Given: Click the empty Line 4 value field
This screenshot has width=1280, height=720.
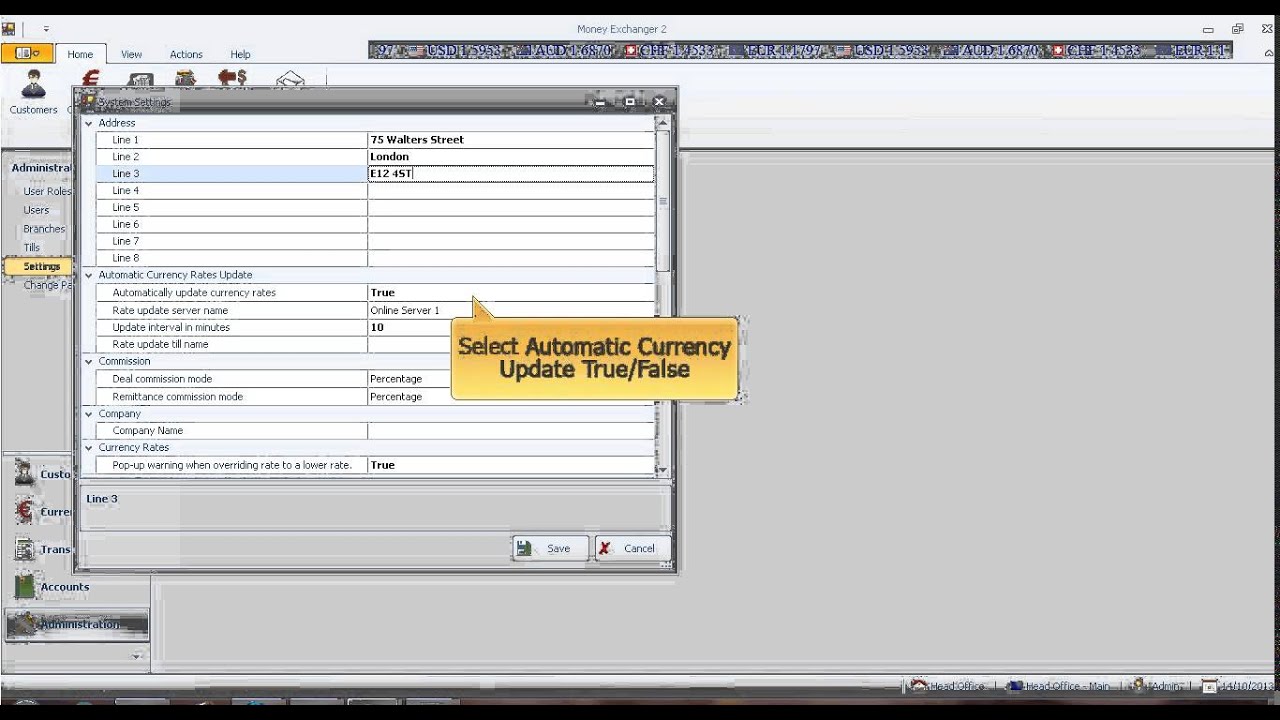Looking at the screenshot, I should (x=511, y=191).
